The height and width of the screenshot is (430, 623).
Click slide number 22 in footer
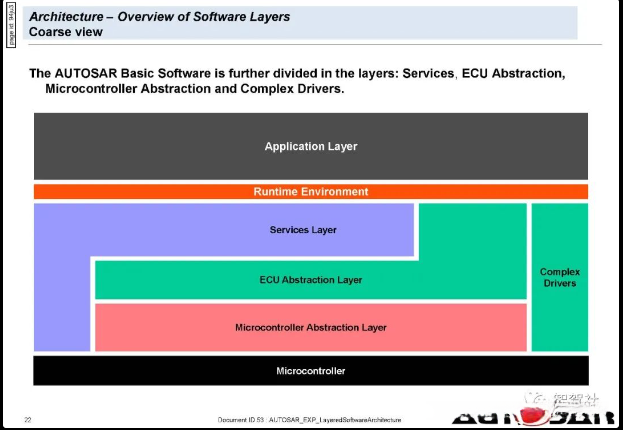pos(28,420)
